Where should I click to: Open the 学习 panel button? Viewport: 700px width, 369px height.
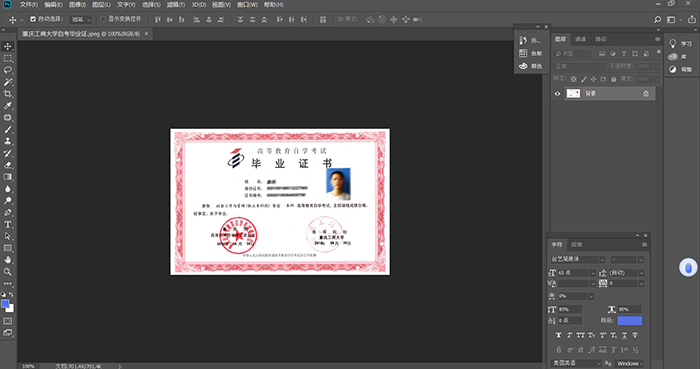point(681,44)
